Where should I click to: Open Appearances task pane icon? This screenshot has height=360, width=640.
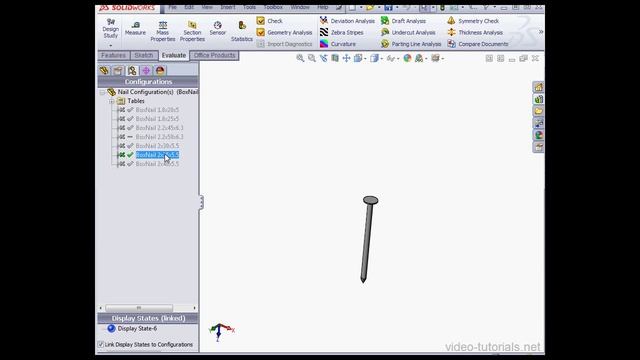pyautogui.click(x=538, y=135)
